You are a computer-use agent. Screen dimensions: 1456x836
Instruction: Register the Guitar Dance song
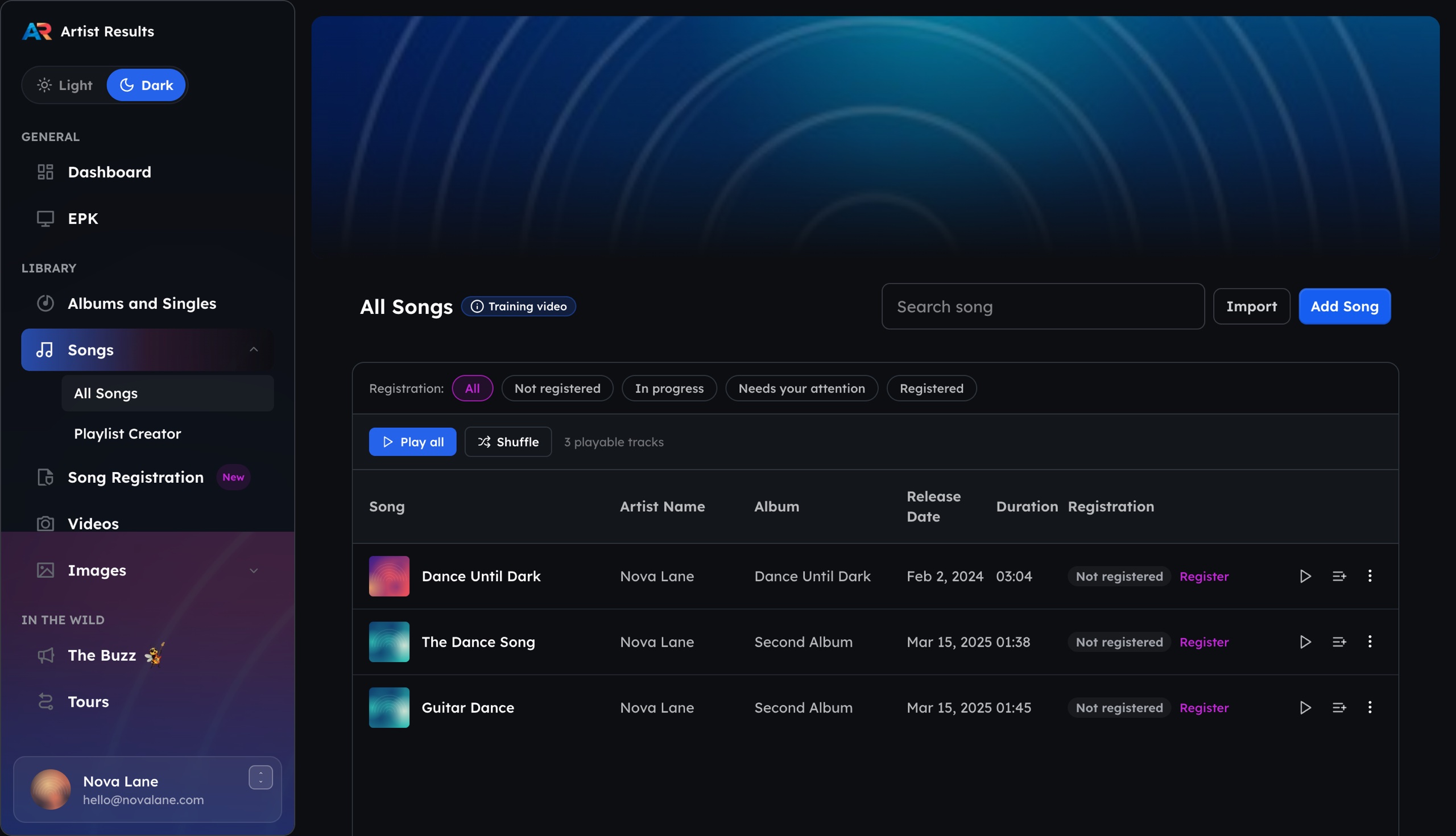[x=1204, y=707]
